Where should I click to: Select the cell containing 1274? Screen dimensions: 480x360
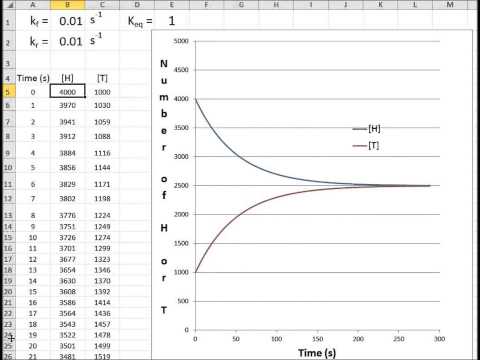coord(102,237)
